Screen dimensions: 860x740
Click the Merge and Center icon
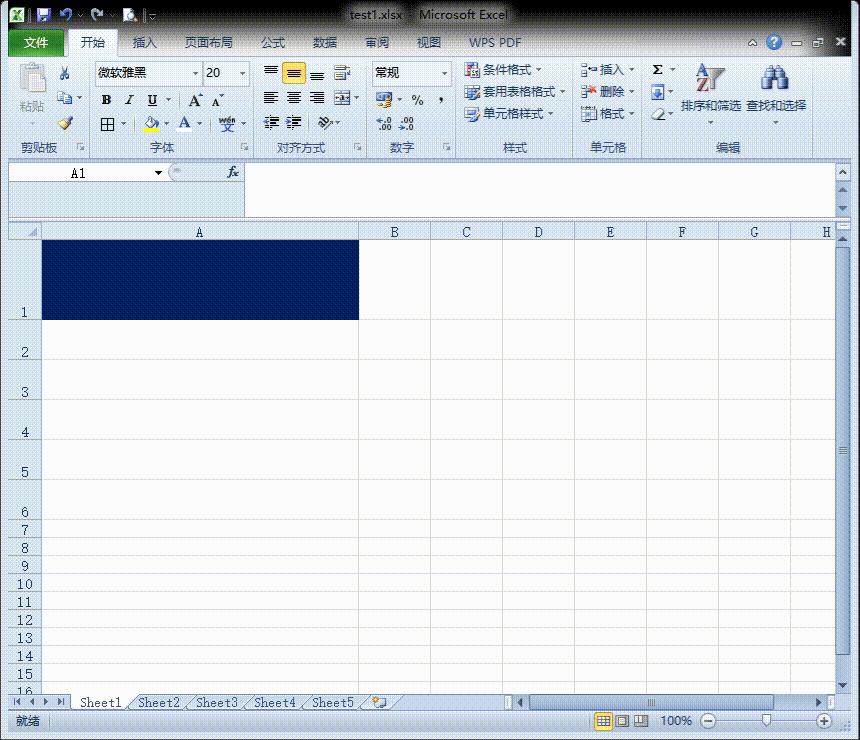click(x=343, y=98)
